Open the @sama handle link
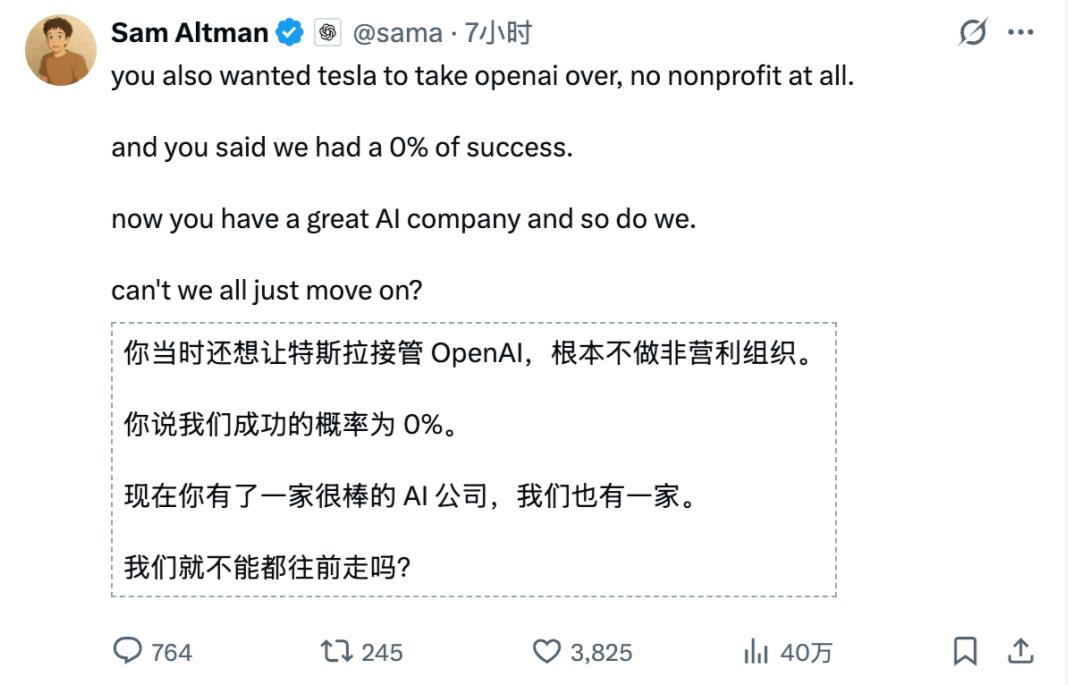 396,33
